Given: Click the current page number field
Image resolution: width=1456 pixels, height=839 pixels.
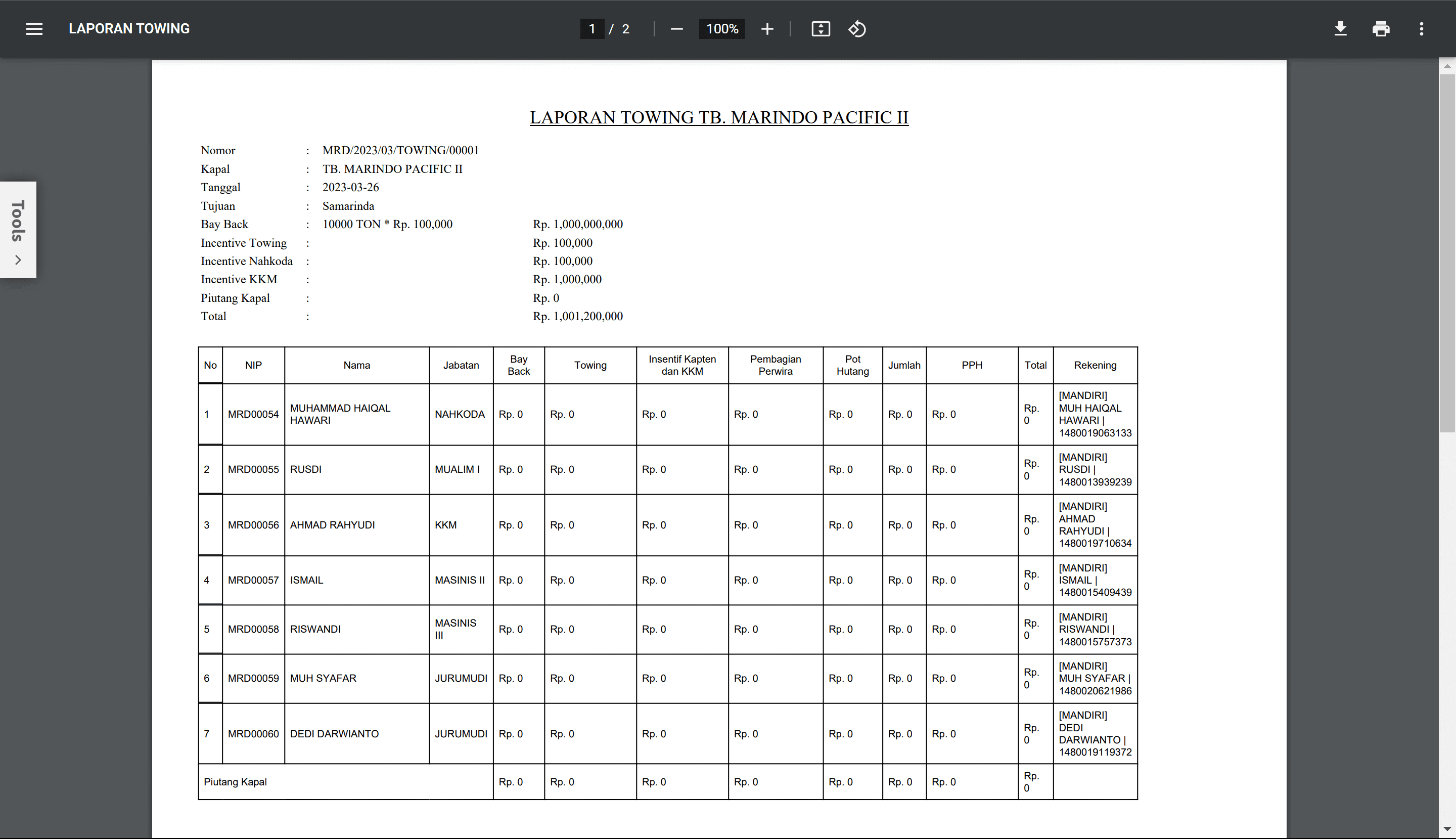Looking at the screenshot, I should point(591,29).
